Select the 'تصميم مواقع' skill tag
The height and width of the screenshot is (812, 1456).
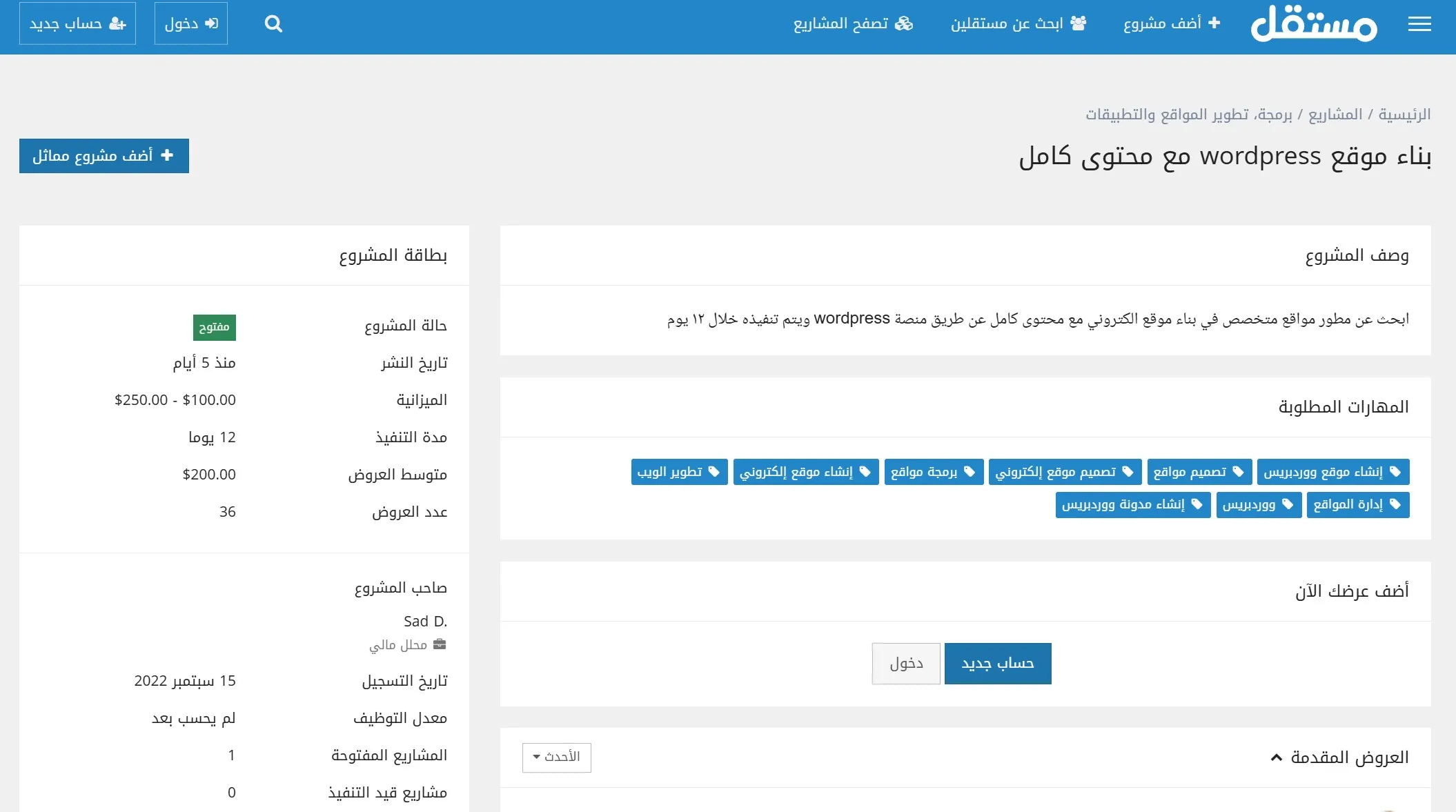pyautogui.click(x=1199, y=472)
